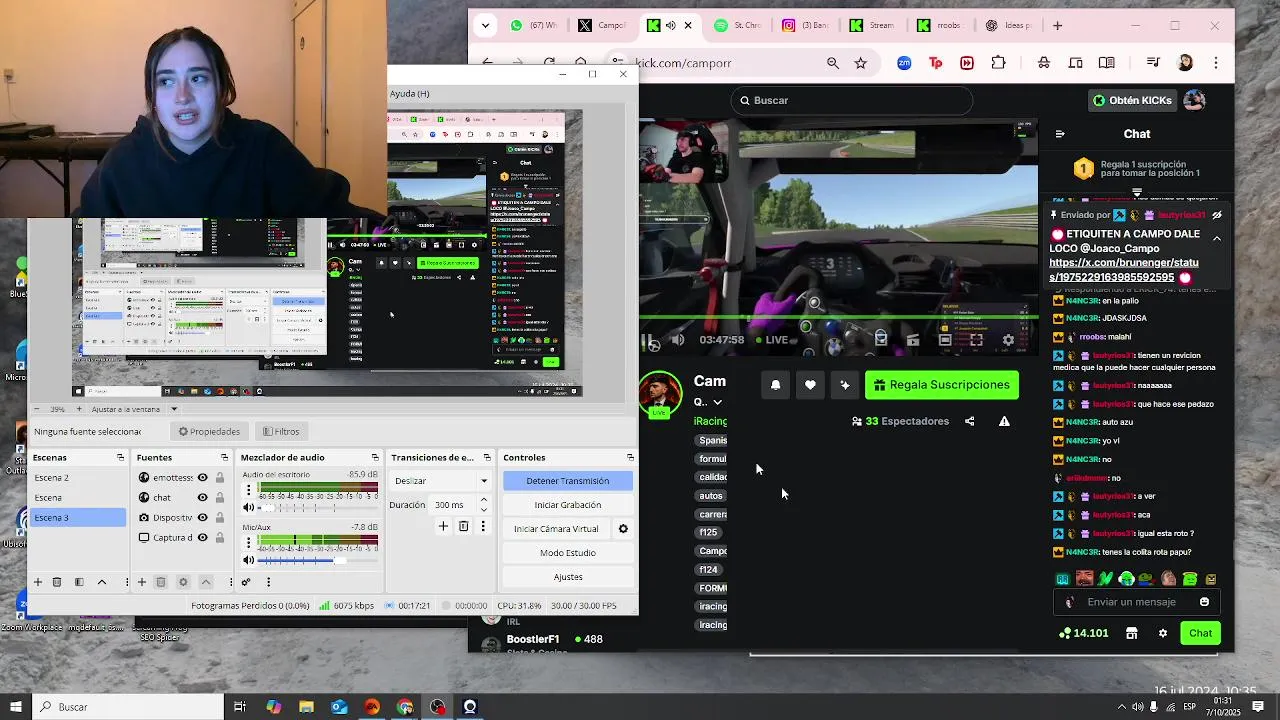Switch to Instagram (3) Banc tab
Screen dimensions: 1280x720
(805, 26)
